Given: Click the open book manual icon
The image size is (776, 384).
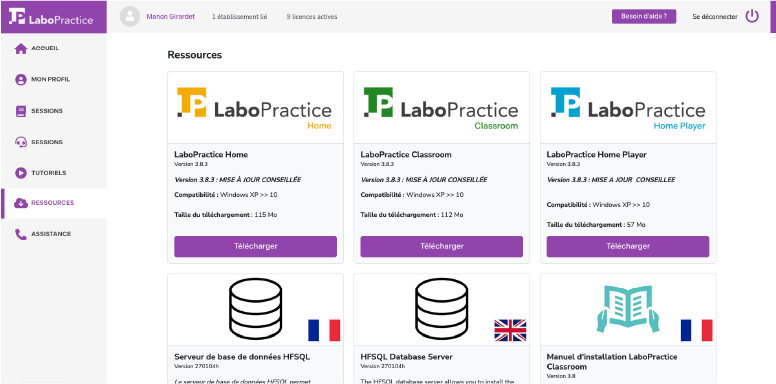Looking at the screenshot, I should (628, 308).
